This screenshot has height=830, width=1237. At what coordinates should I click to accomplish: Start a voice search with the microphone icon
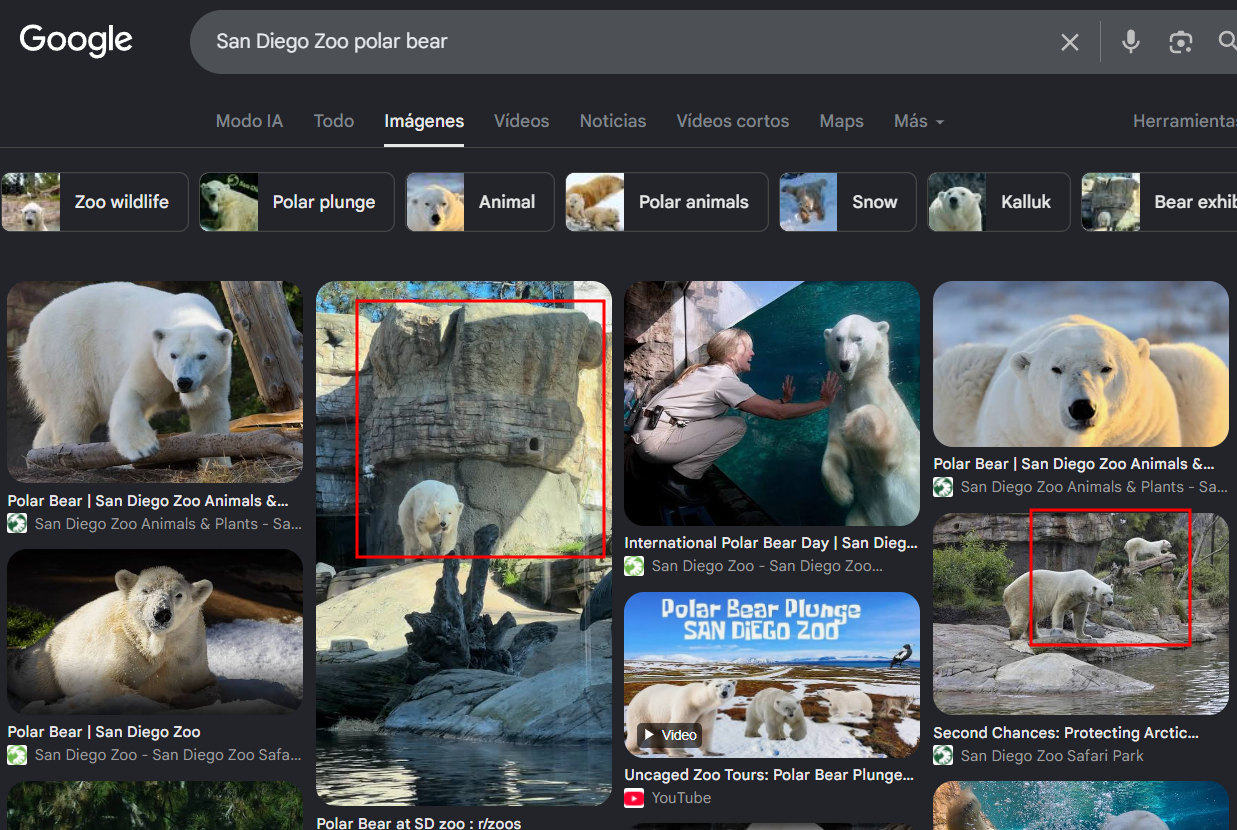point(1131,42)
